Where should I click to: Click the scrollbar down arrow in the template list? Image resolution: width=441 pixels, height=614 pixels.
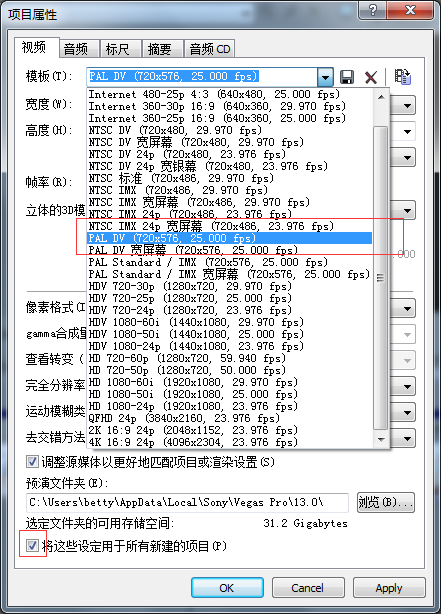pyautogui.click(x=381, y=439)
